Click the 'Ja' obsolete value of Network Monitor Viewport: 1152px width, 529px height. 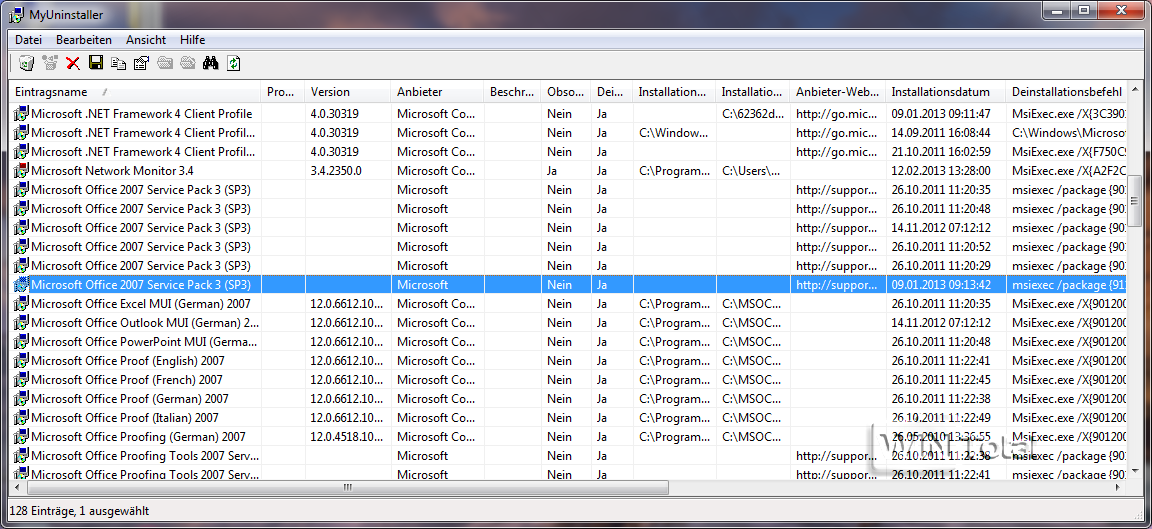tap(552, 170)
